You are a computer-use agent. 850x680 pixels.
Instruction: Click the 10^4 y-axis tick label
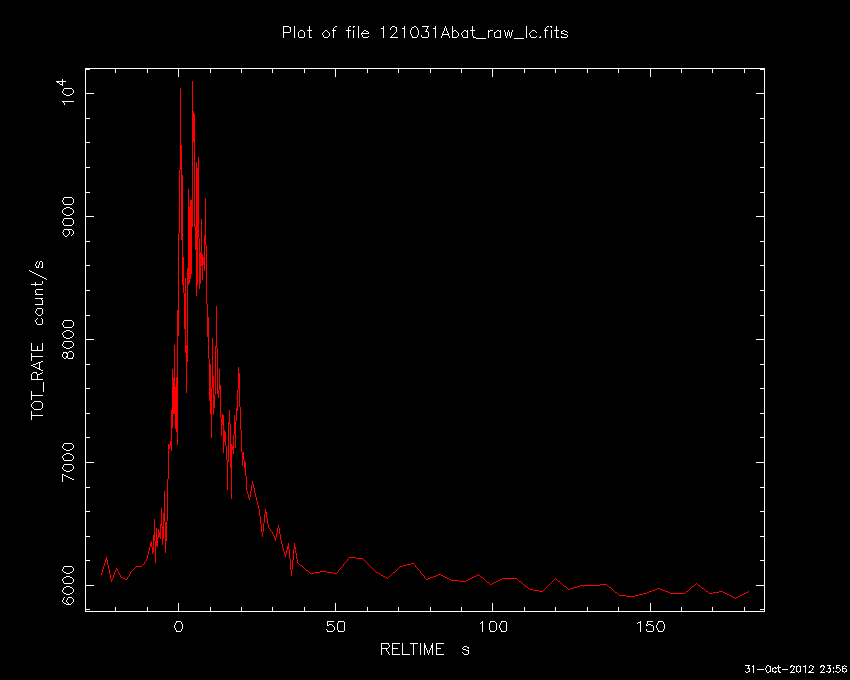pos(70,92)
